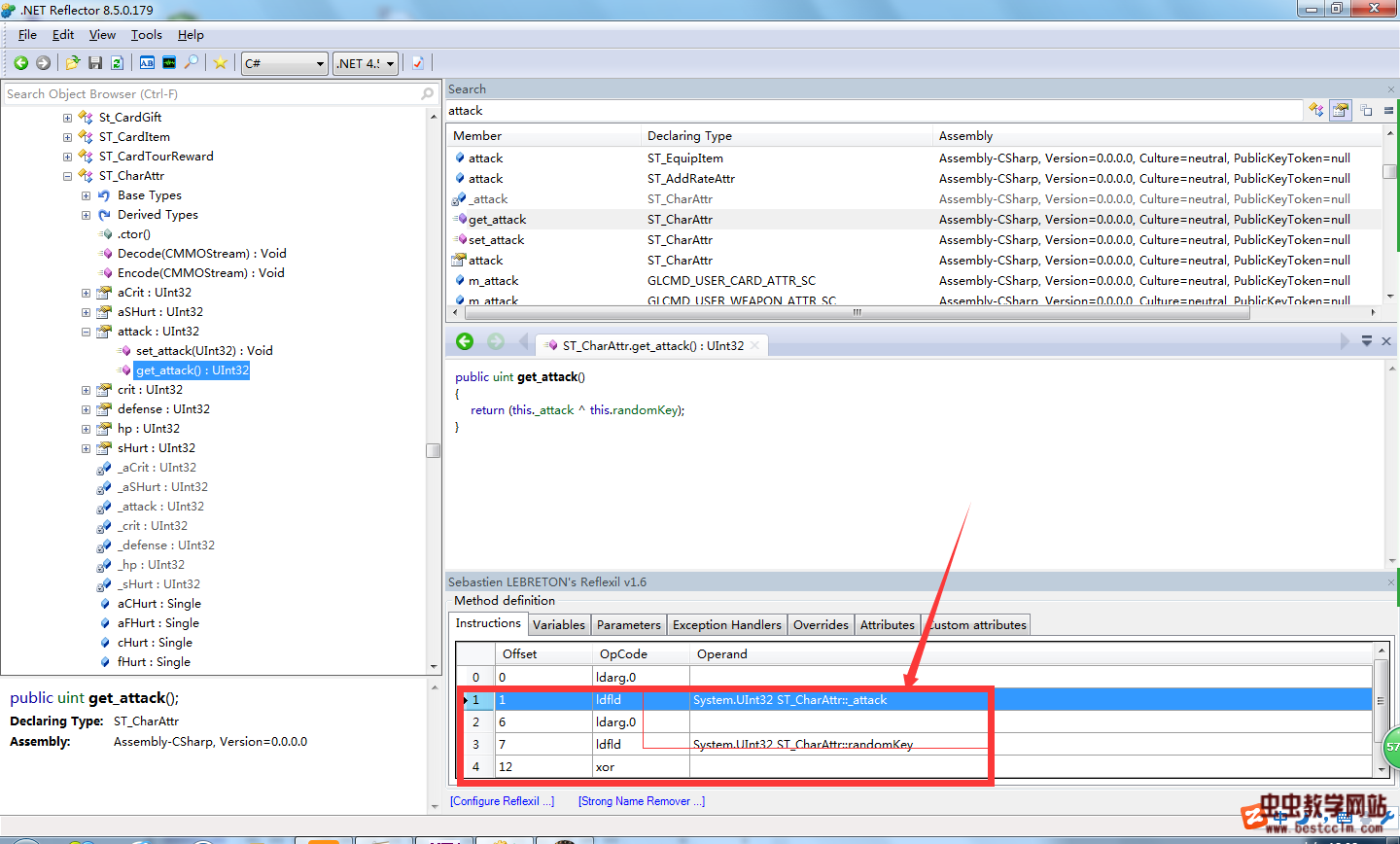Collapse the attack : UInt32 property

point(86,332)
